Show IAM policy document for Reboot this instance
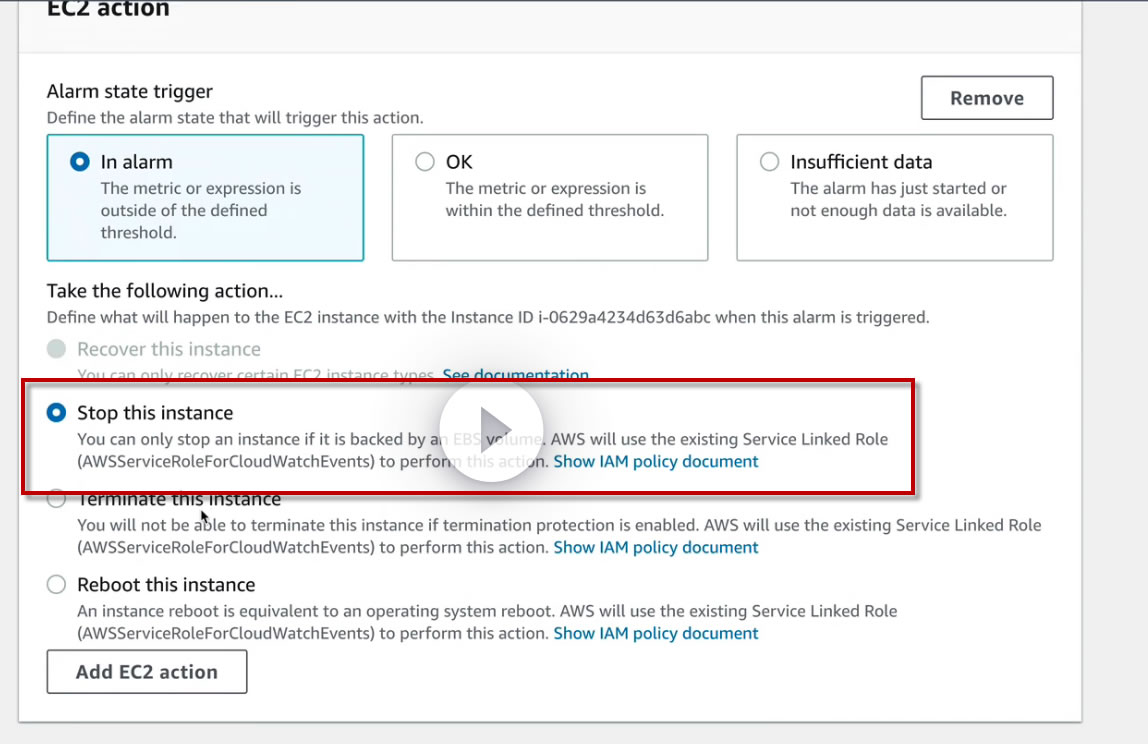 click(x=656, y=633)
